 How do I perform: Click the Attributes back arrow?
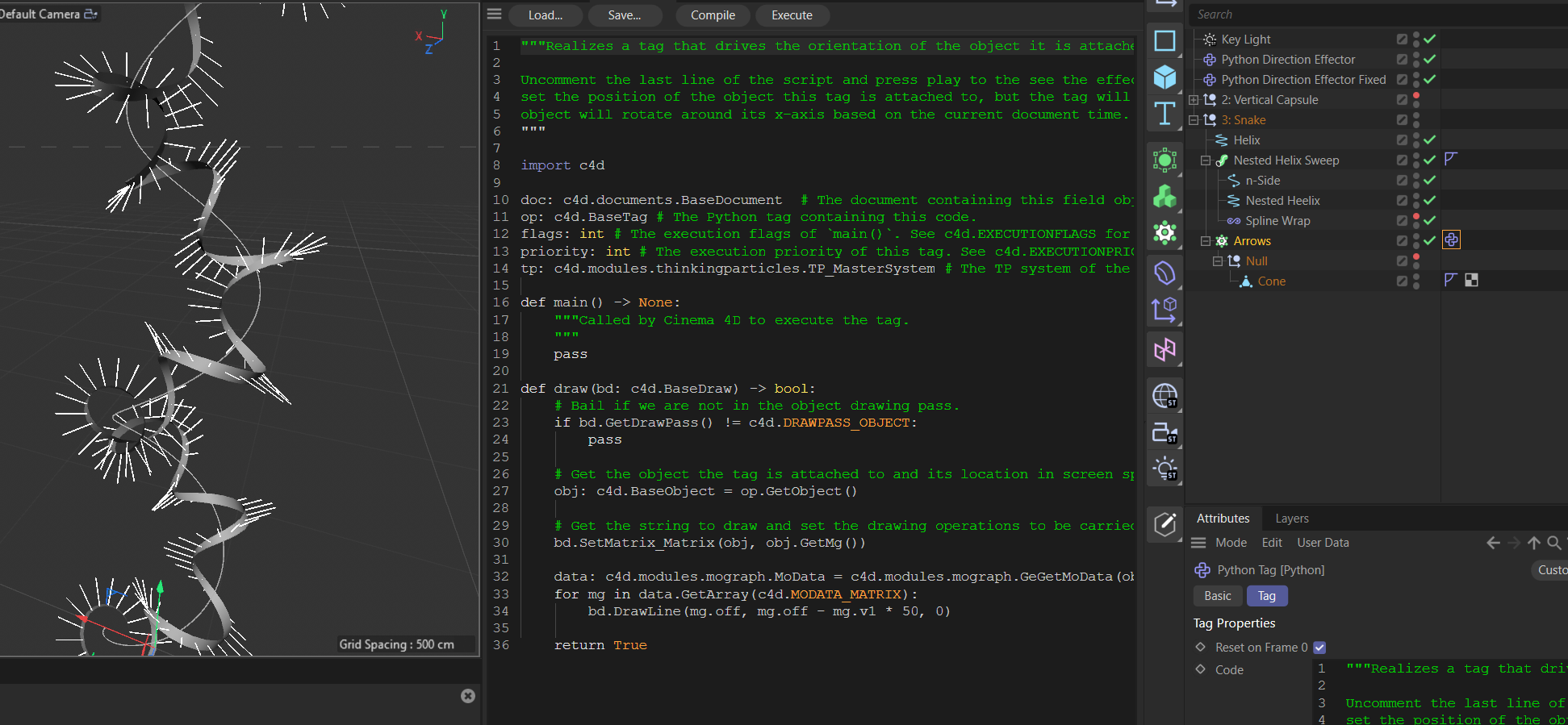pos(1493,543)
